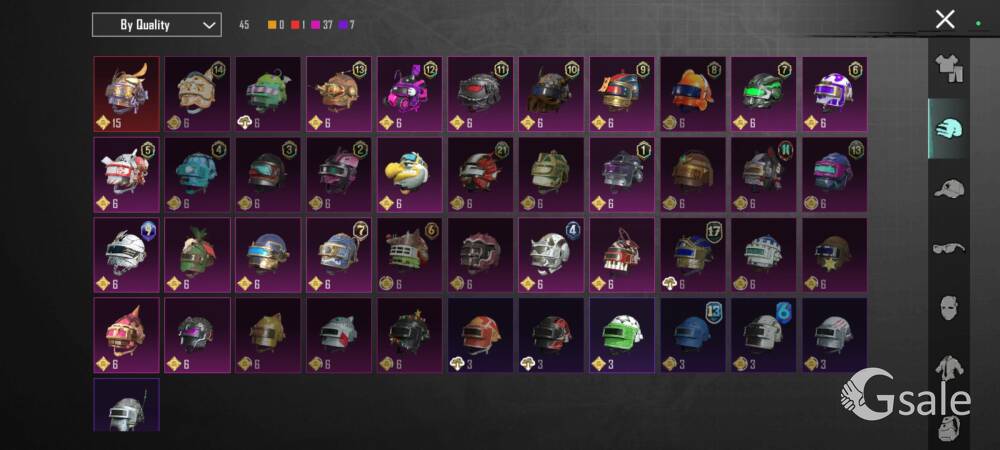Open the cap headwear category icon
Image resolution: width=1000 pixels, height=450 pixels.
coord(949,189)
